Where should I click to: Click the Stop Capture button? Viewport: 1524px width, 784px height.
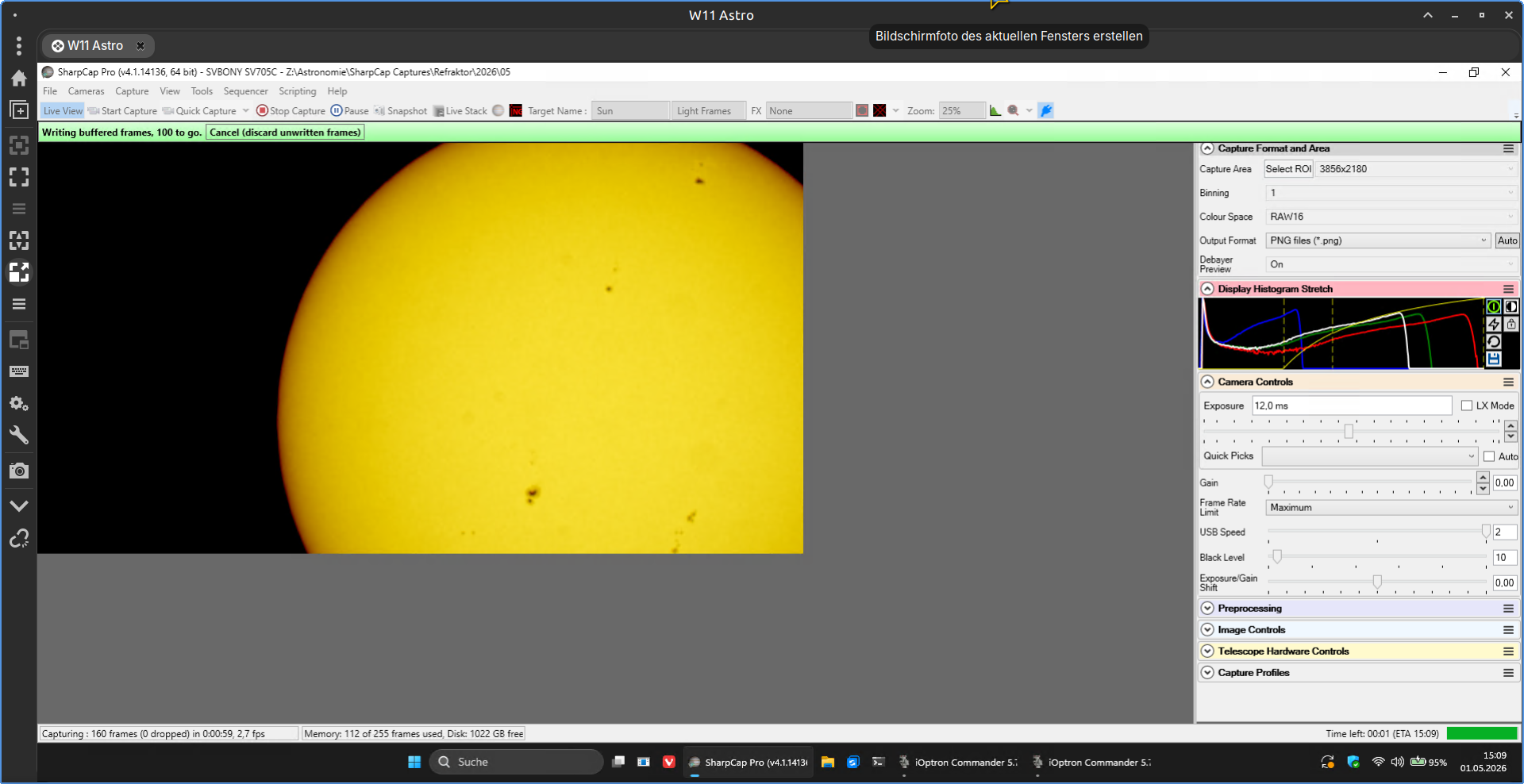[291, 111]
